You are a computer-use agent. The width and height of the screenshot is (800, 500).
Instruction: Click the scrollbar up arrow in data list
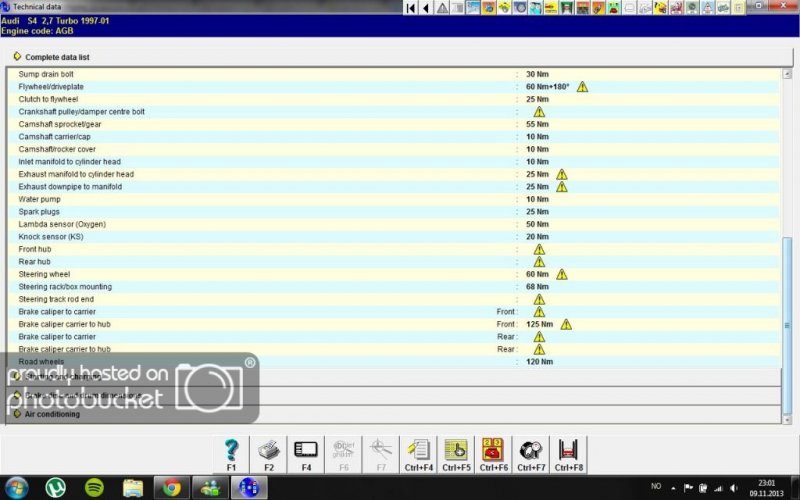(786, 74)
